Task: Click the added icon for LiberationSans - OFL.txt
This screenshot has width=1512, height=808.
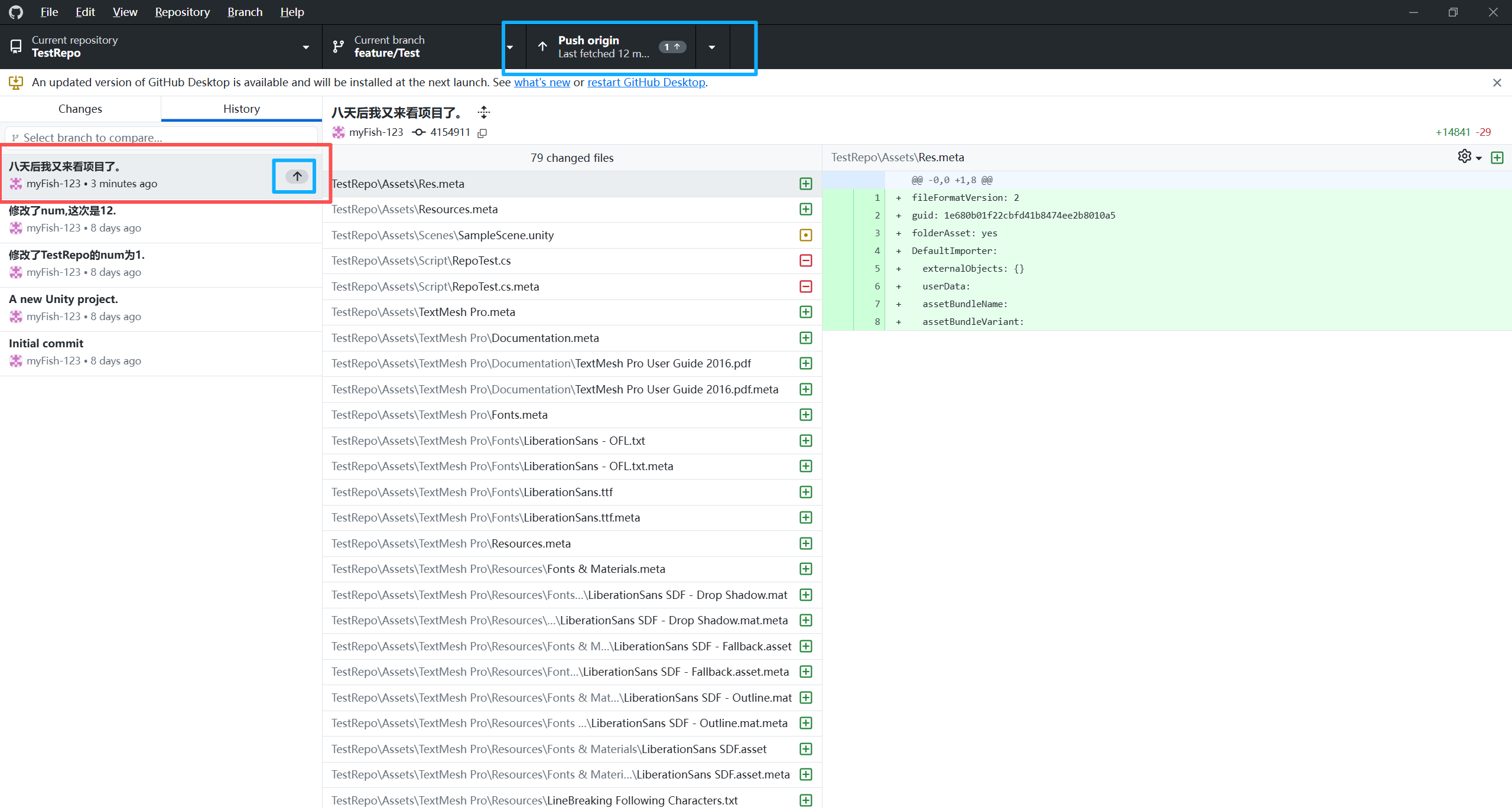Action: click(805, 441)
